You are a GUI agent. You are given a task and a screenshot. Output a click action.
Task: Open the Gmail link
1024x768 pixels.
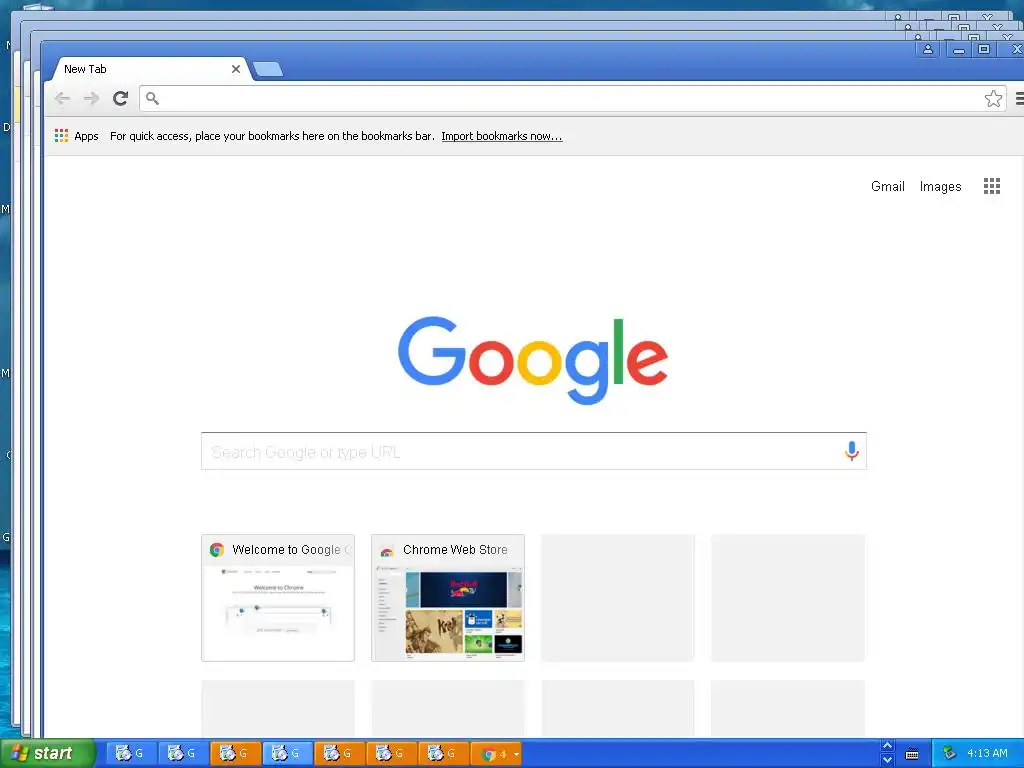888,187
